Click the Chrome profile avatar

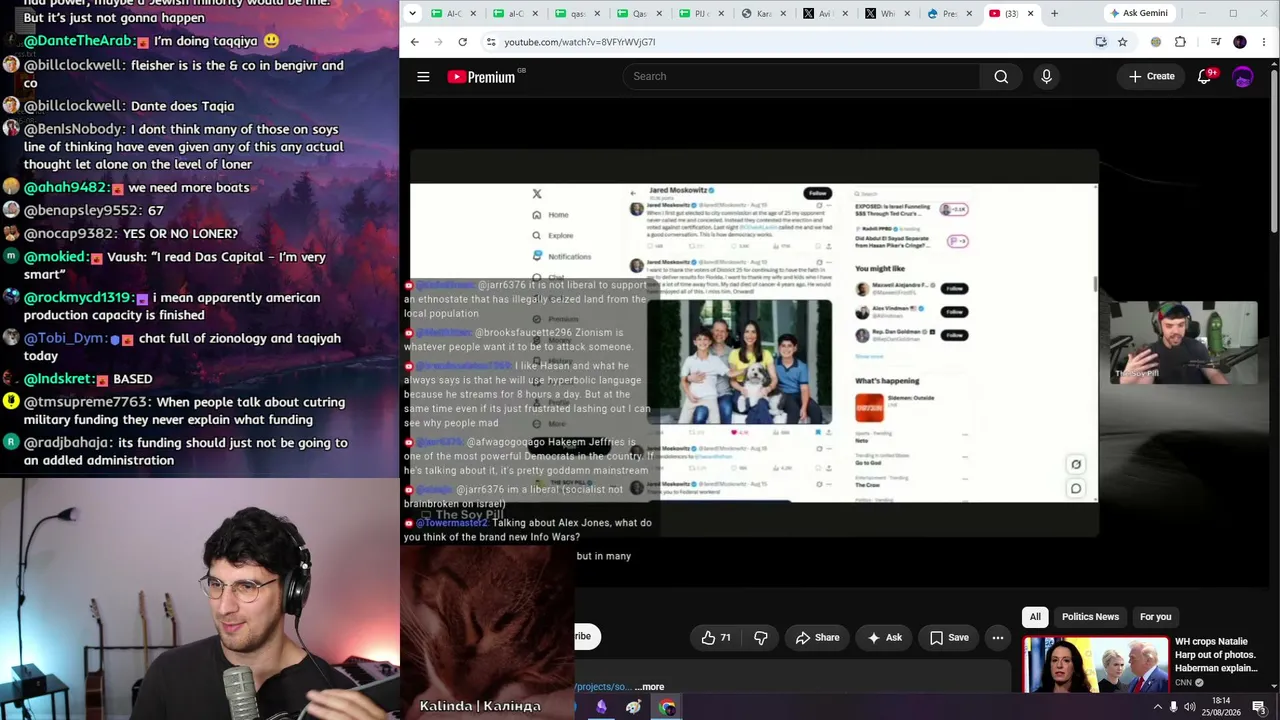pyautogui.click(x=1240, y=42)
